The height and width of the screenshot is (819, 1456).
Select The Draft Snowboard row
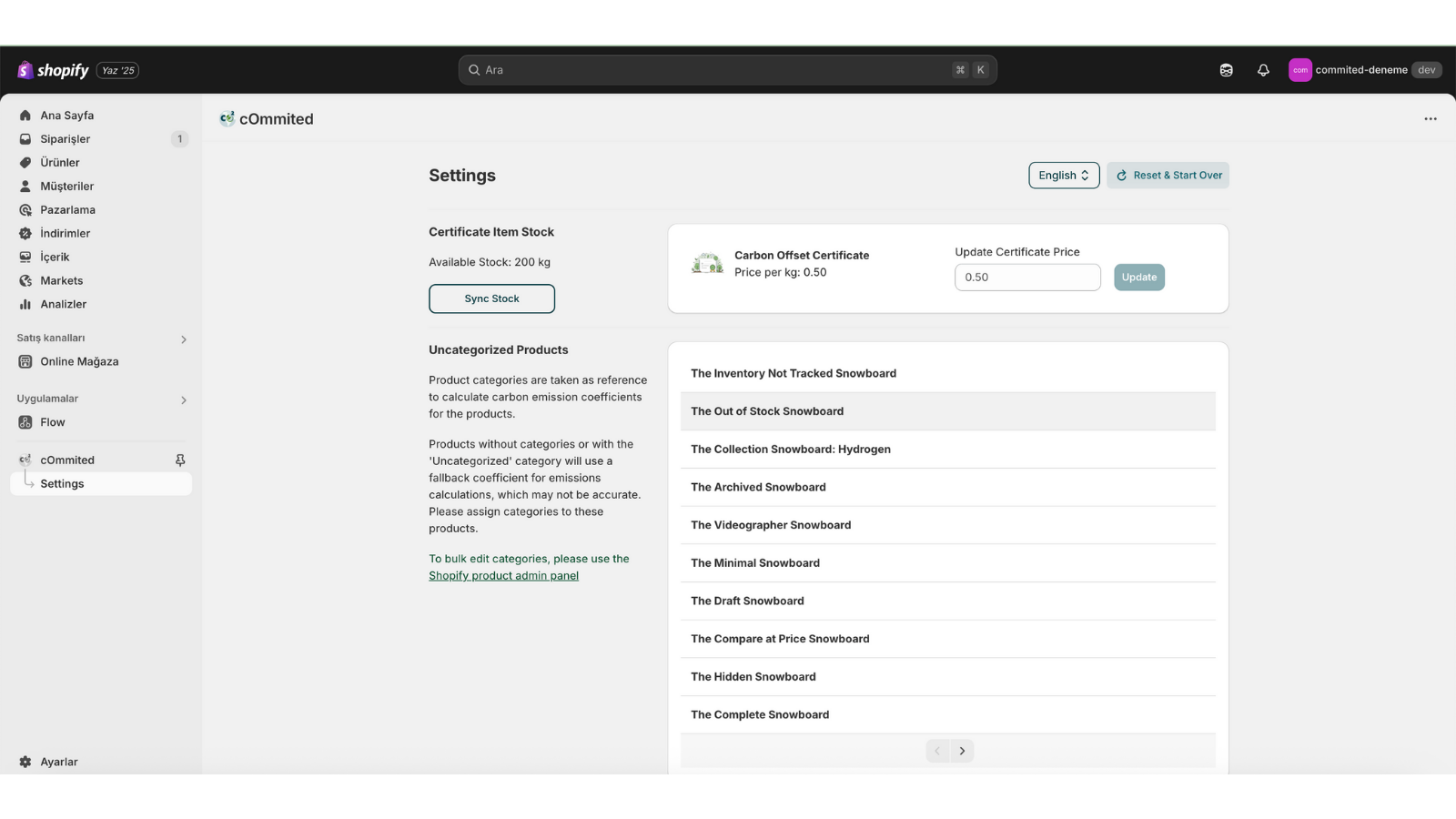[x=947, y=602]
